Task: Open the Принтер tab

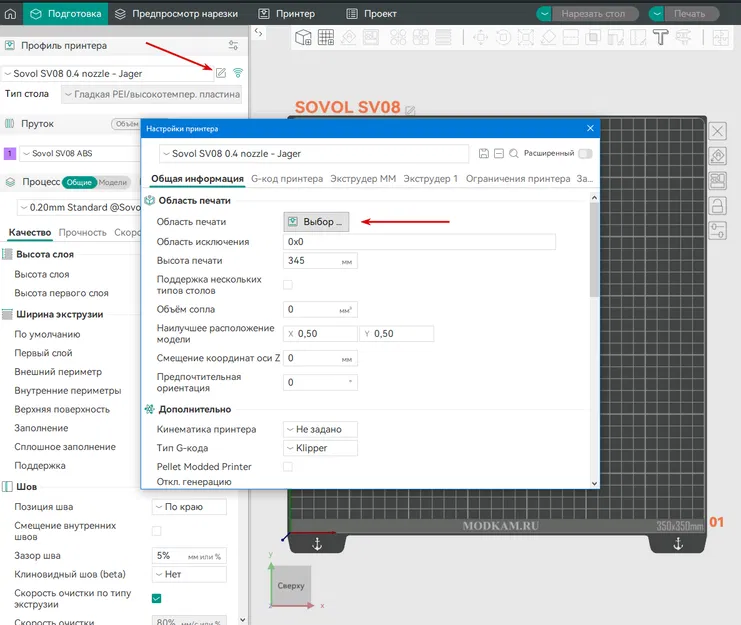Action: click(287, 14)
